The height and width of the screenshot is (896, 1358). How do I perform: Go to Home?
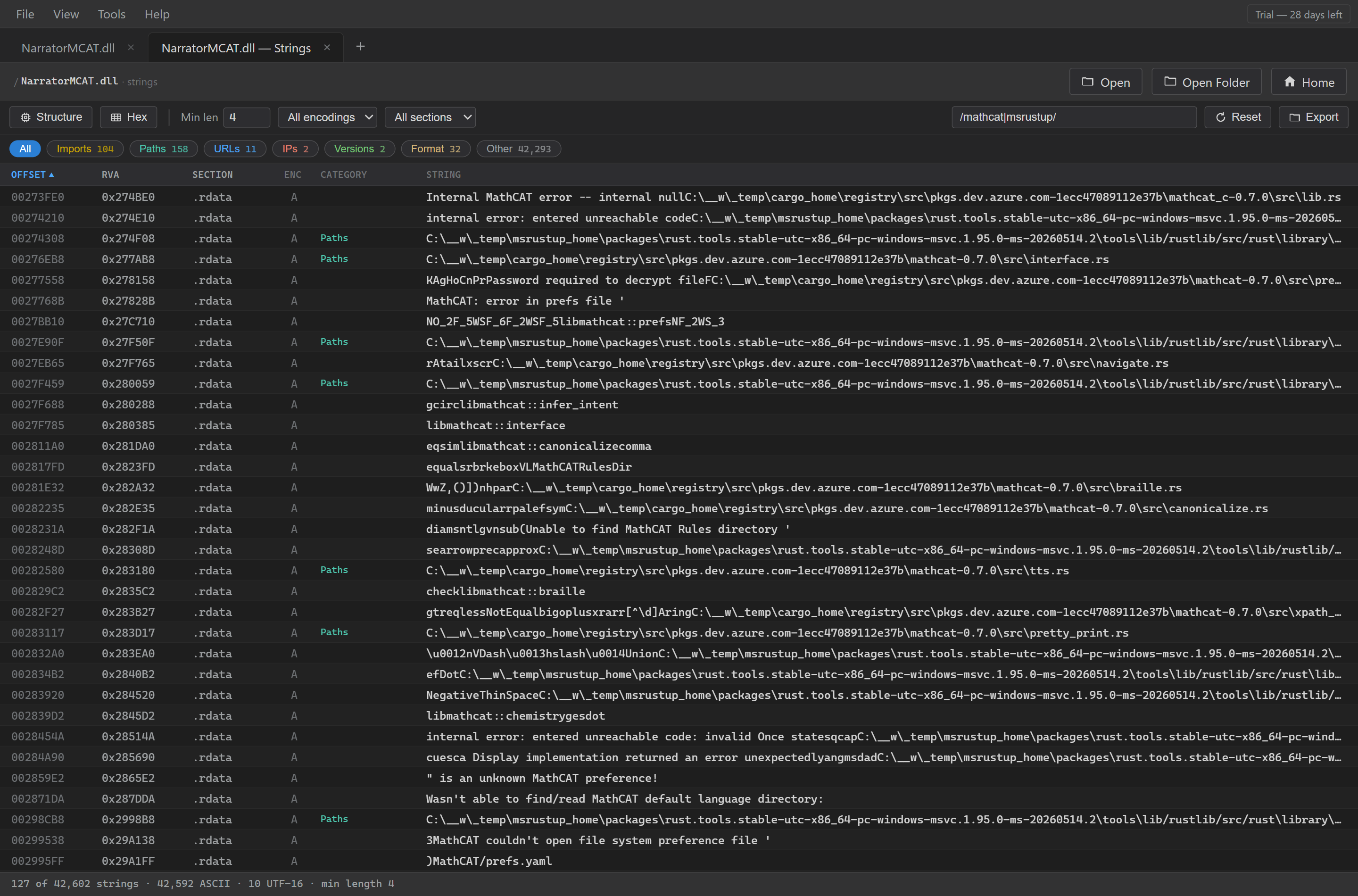(1308, 82)
